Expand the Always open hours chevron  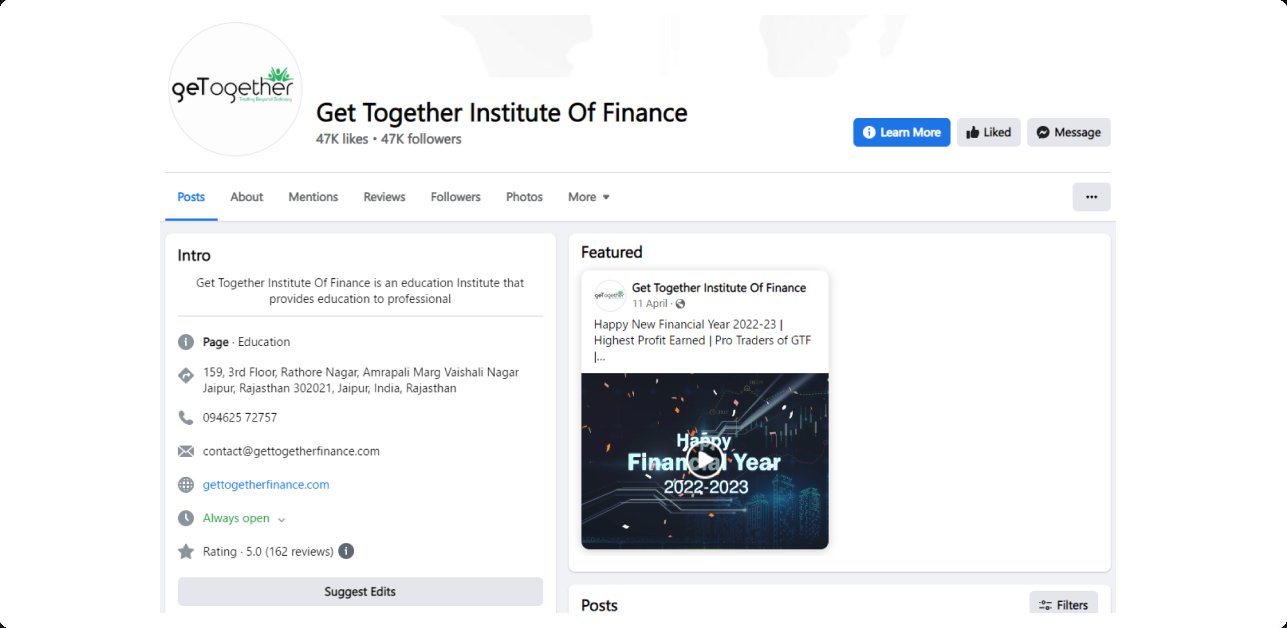tap(281, 519)
